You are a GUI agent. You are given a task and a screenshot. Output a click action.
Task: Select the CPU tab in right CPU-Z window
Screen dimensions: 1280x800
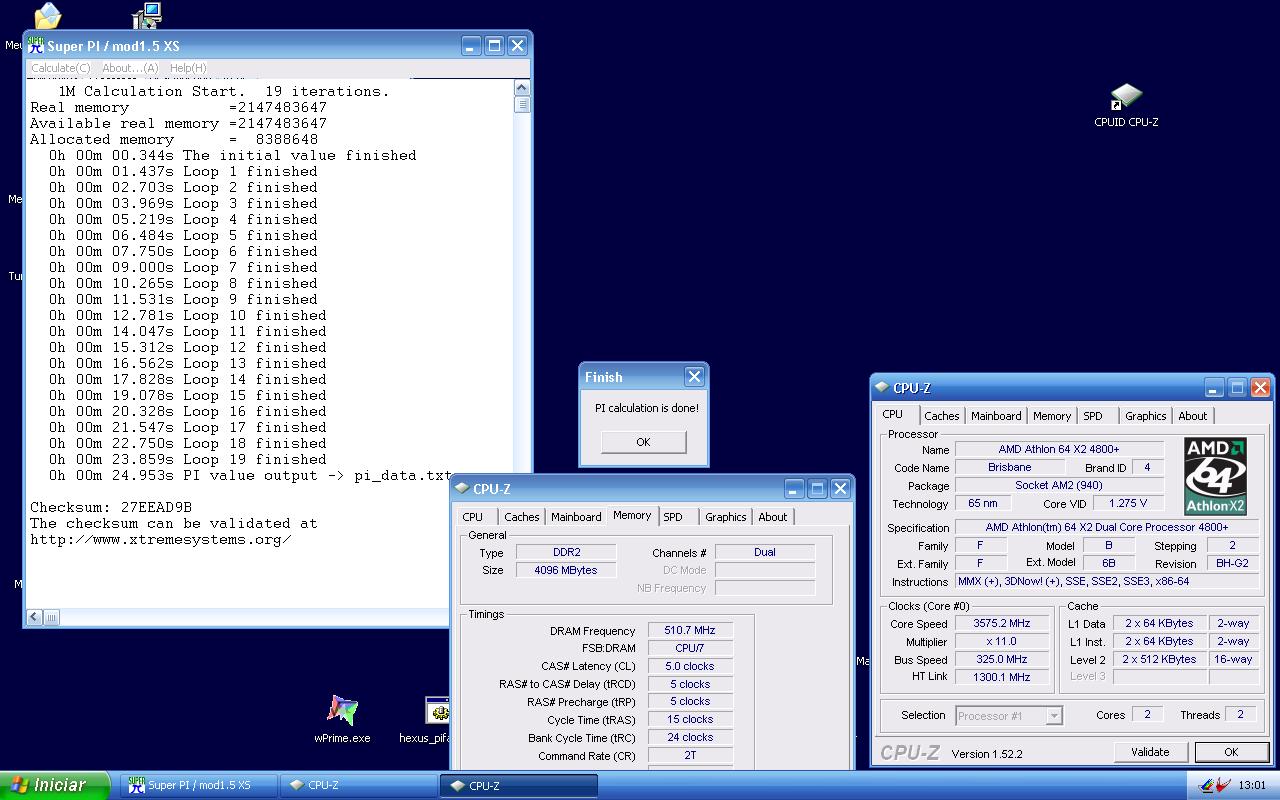pos(893,415)
